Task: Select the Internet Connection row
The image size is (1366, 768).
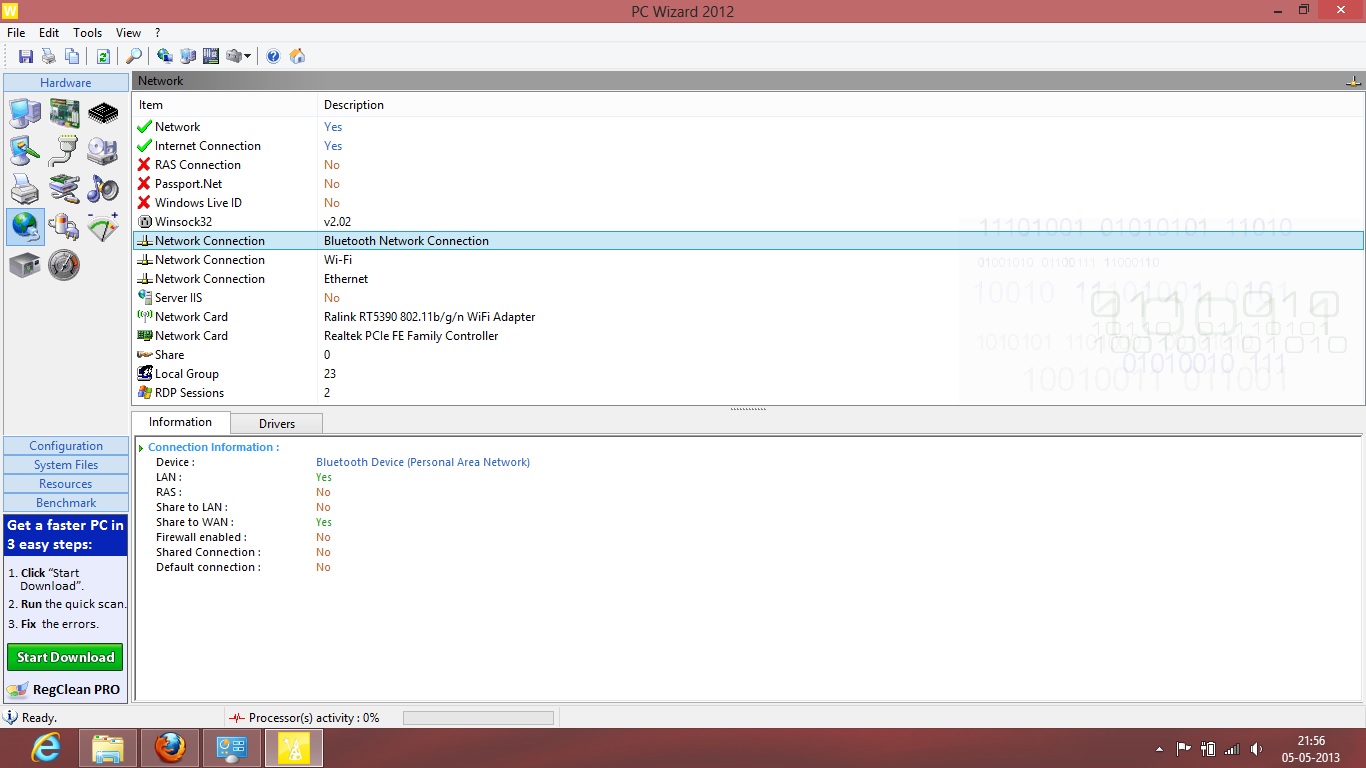Action: 748,146
